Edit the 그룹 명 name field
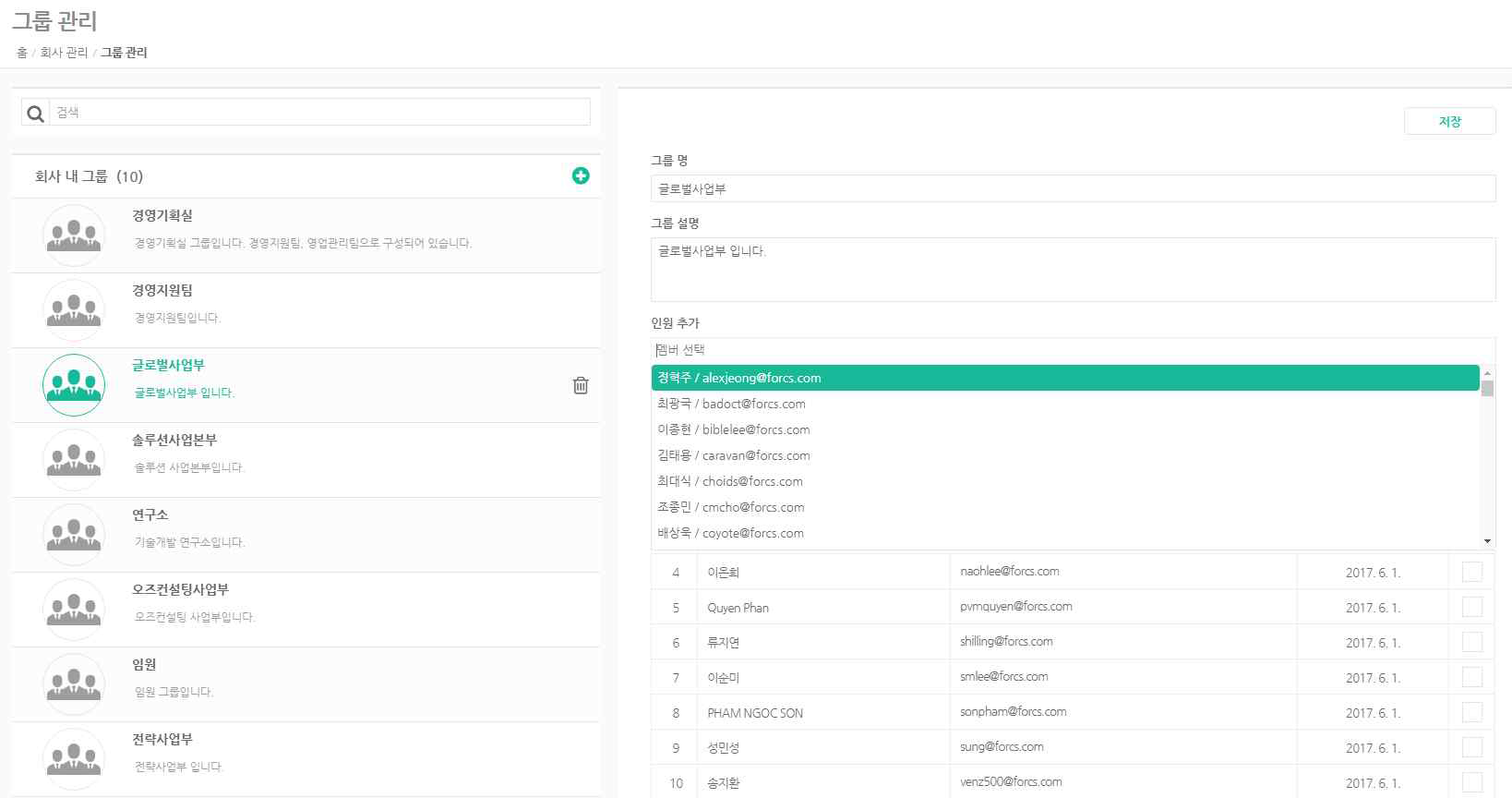The image size is (1512, 798). point(1073,188)
